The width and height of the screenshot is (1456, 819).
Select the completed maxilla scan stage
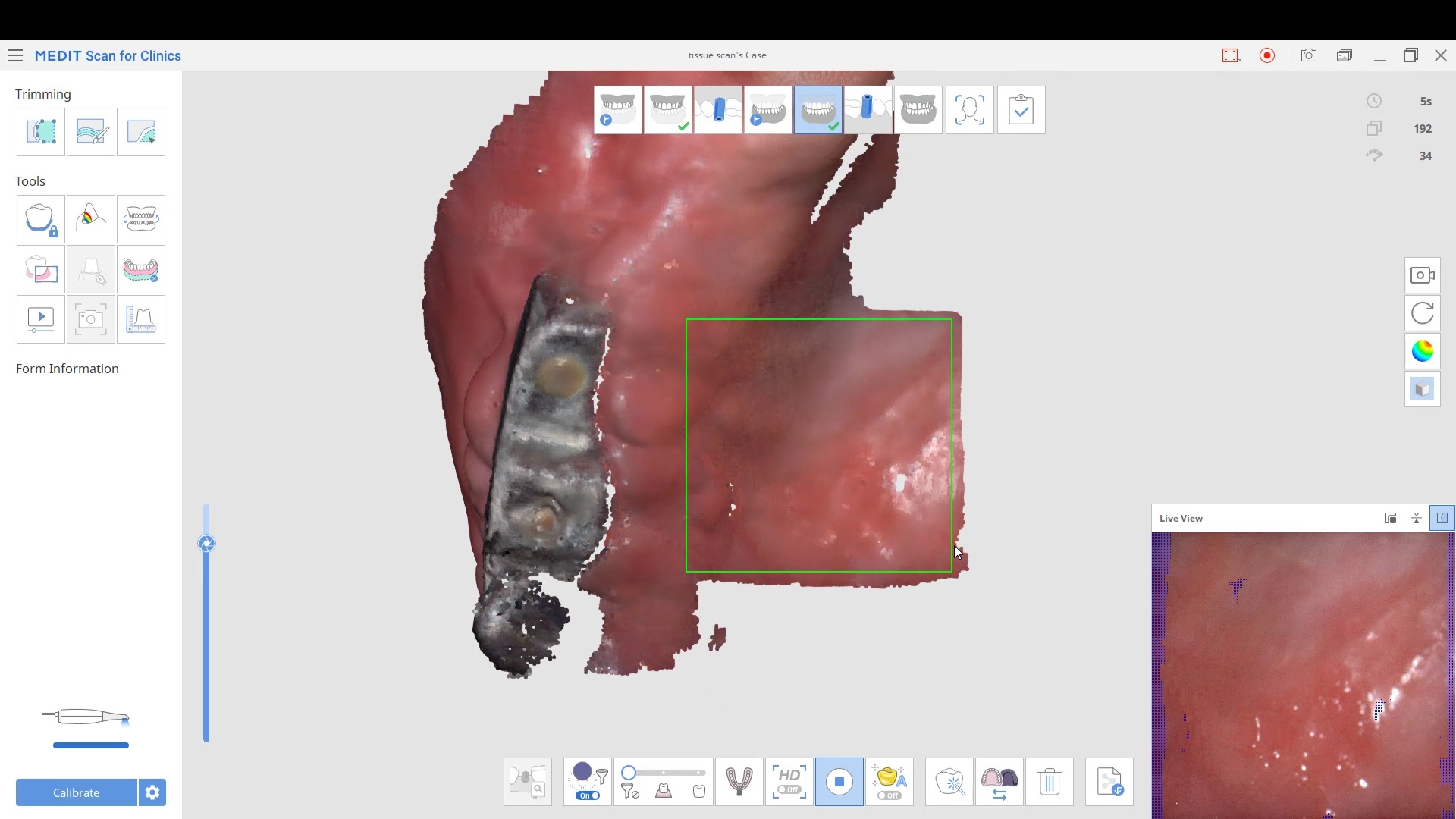pos(668,110)
